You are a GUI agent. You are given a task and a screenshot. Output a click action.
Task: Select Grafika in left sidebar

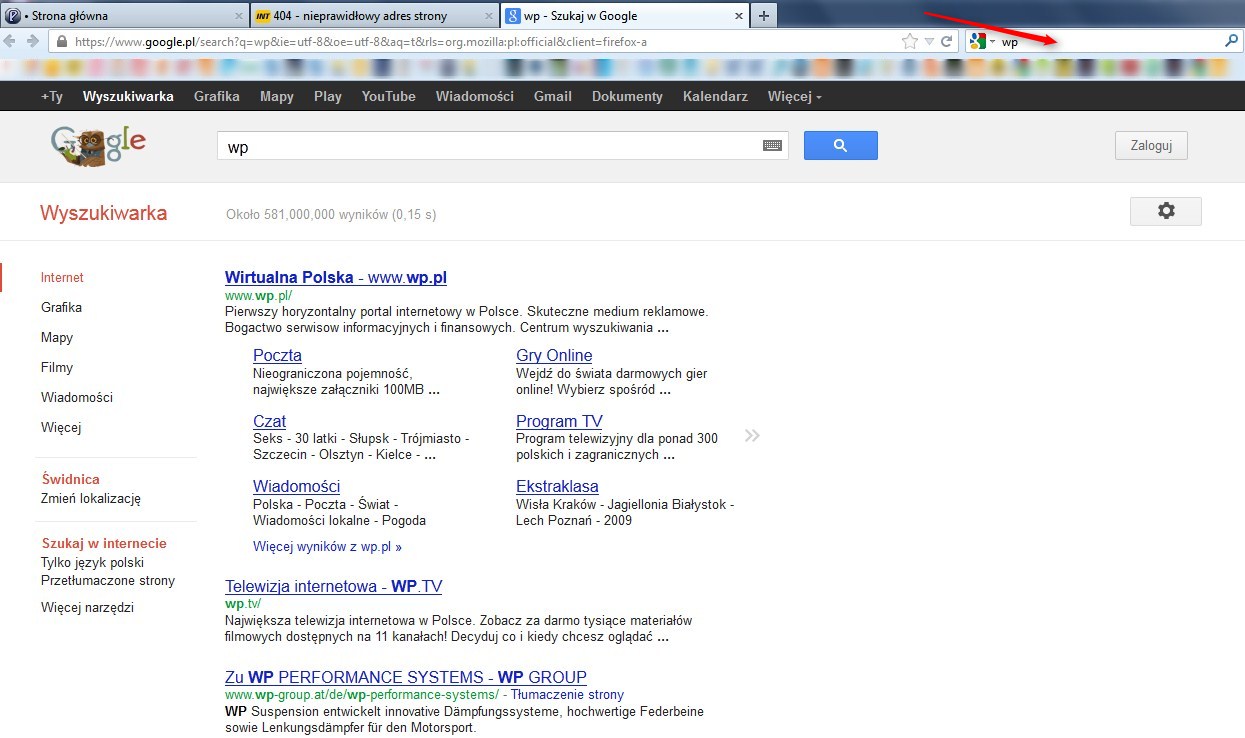61,308
